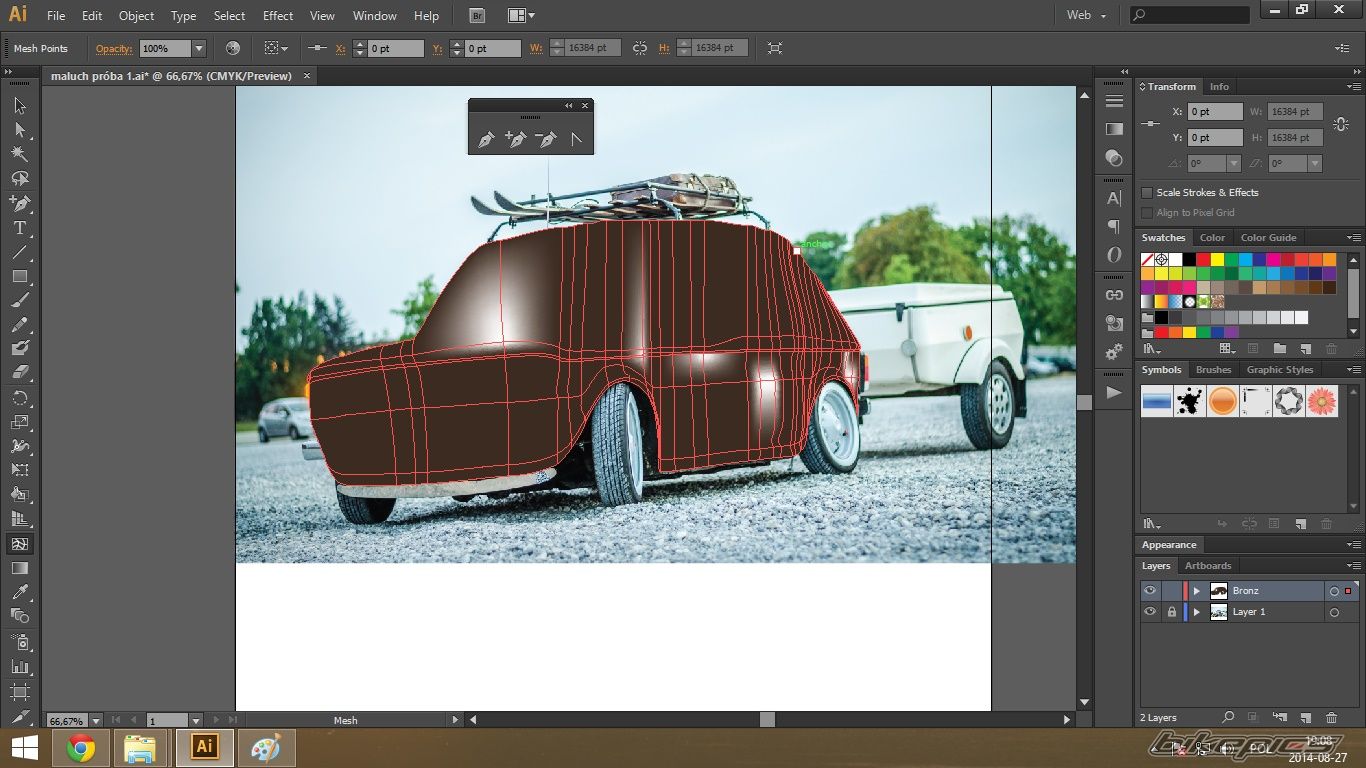Viewport: 1366px width, 768px height.
Task: Open the Actions panel play icon
Action: [x=1114, y=393]
